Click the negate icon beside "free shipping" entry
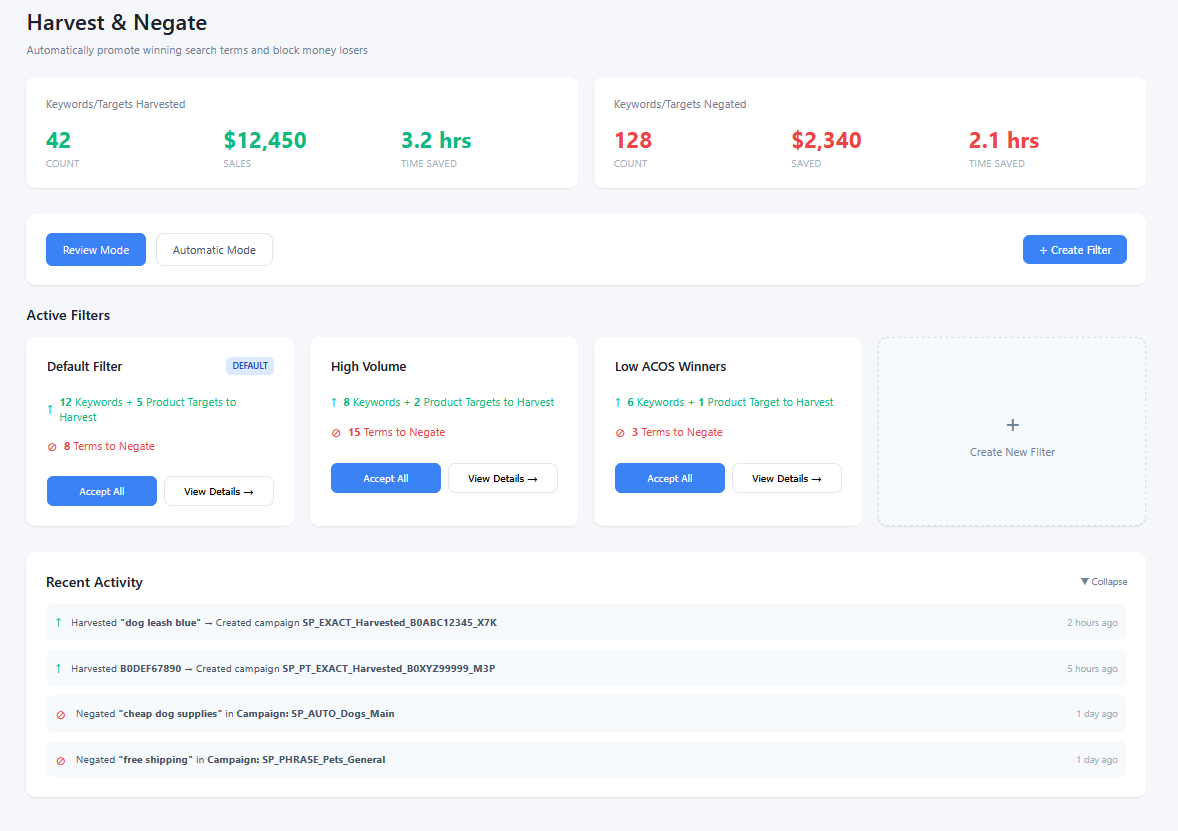The width and height of the screenshot is (1178, 831). (x=61, y=760)
